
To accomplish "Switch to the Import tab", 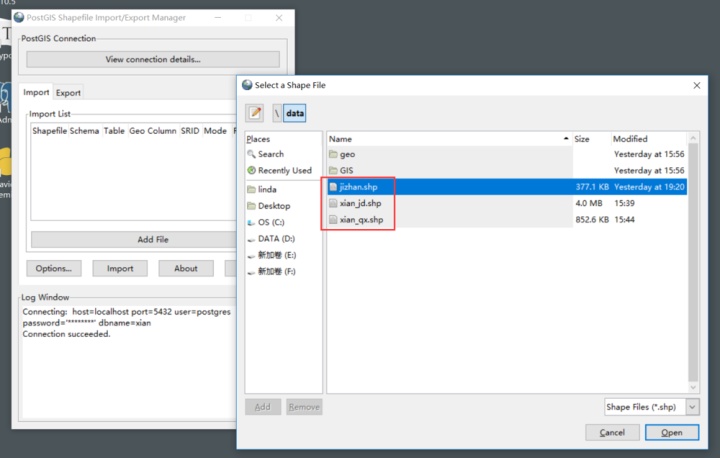I will click(x=36, y=92).
